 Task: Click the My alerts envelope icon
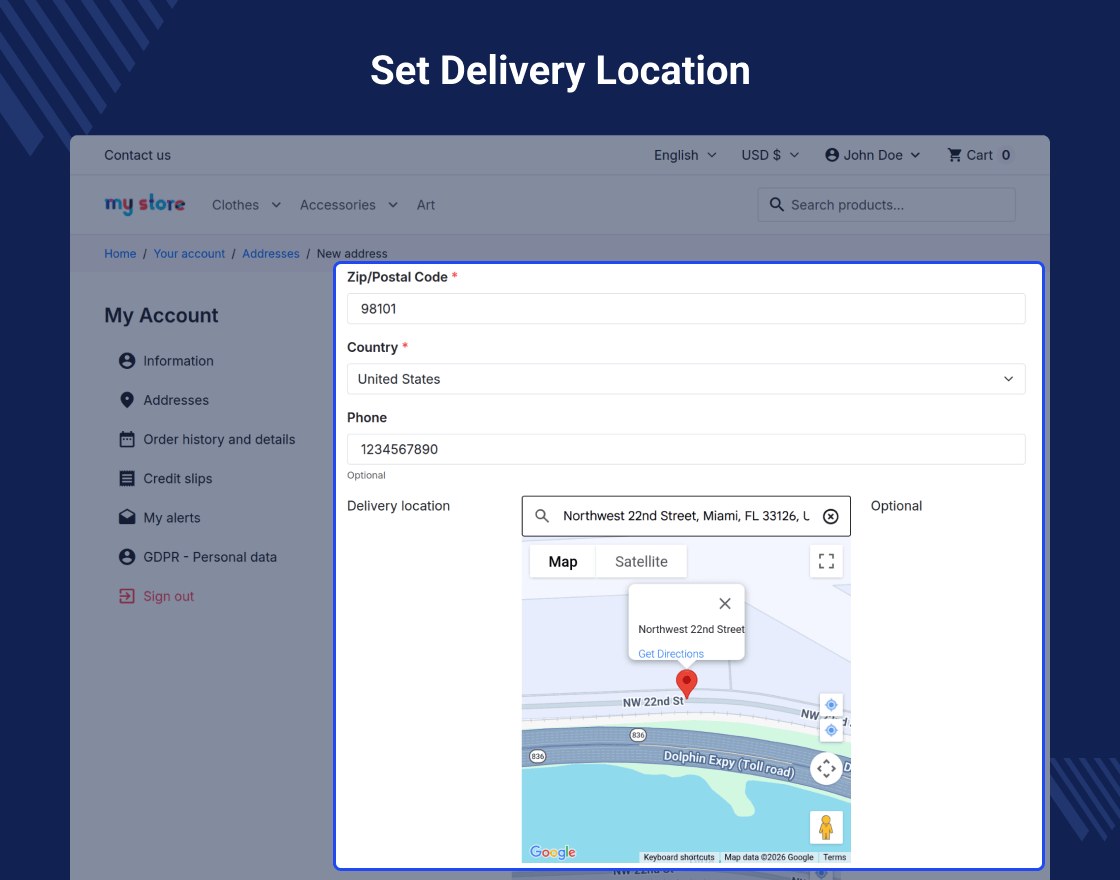pyautogui.click(x=127, y=517)
